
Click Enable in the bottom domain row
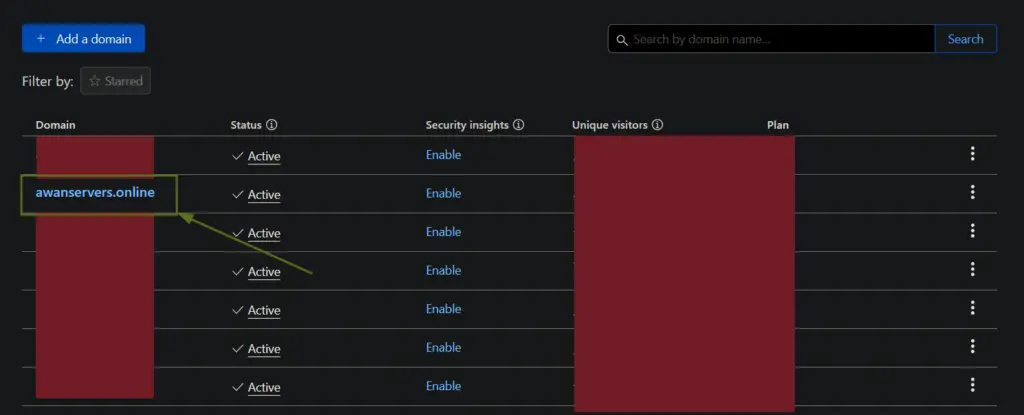[x=443, y=386]
